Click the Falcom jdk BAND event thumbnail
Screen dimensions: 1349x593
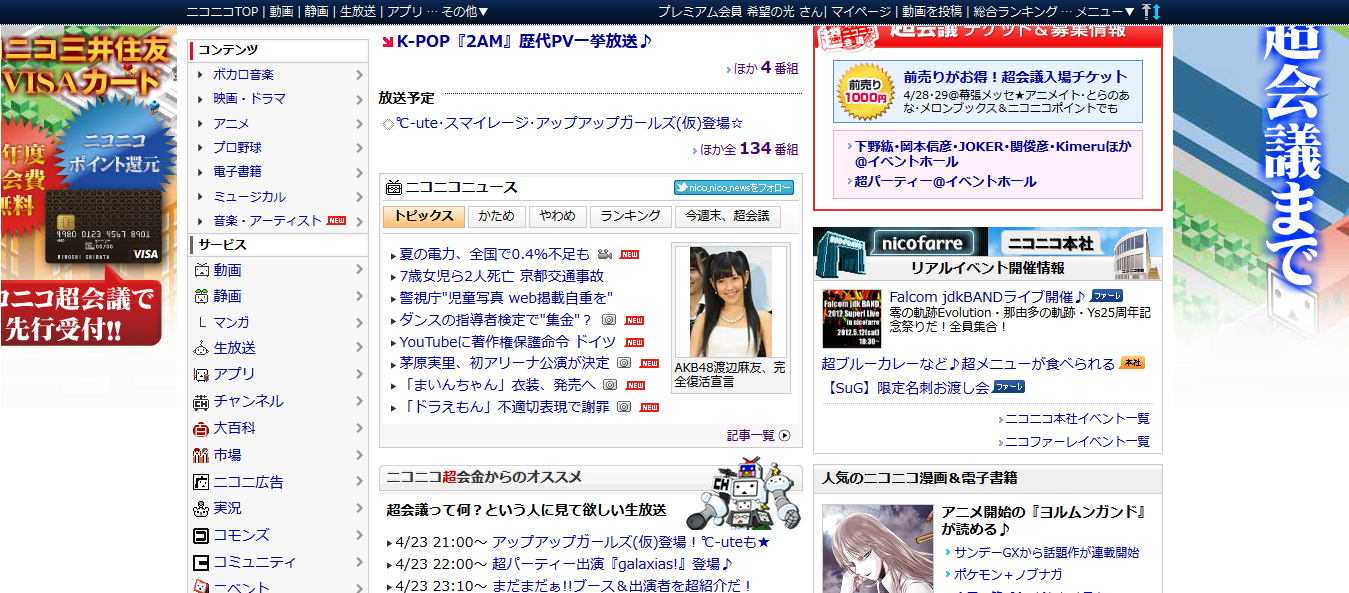tap(851, 318)
